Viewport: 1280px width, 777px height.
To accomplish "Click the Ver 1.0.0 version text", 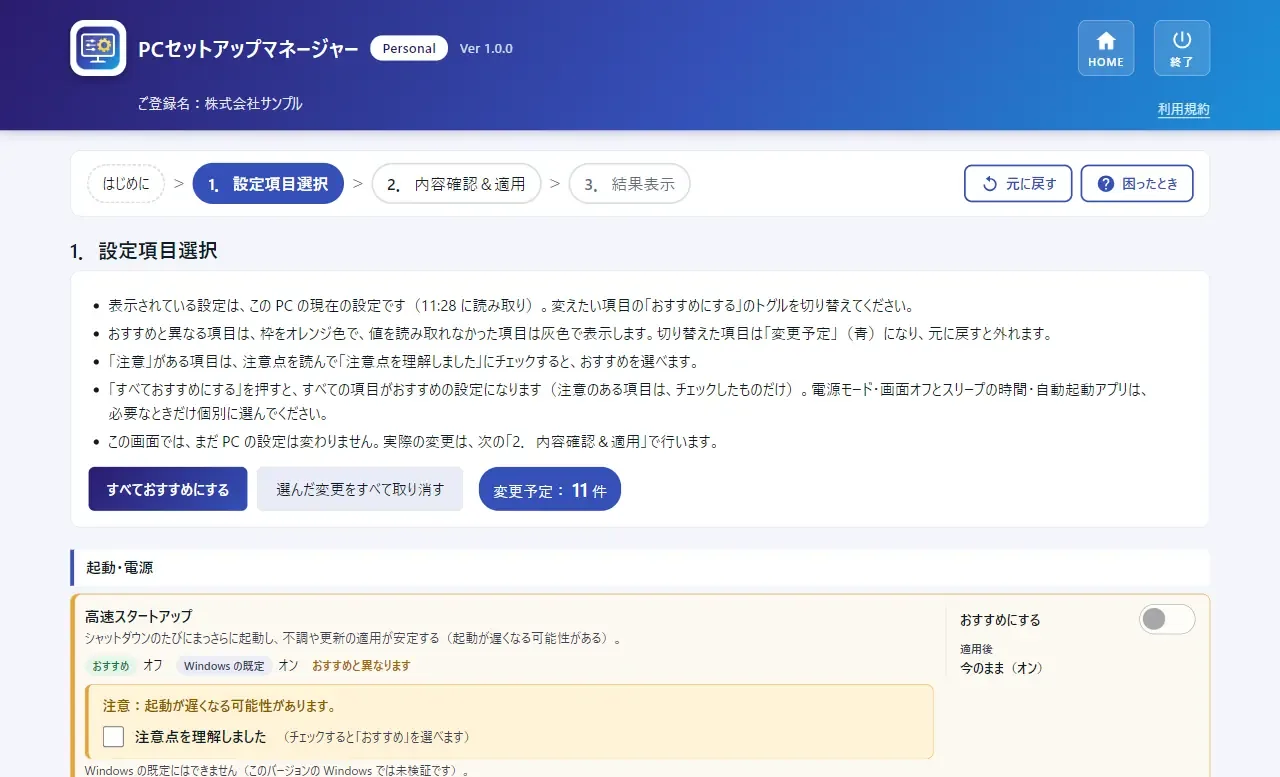I will tap(486, 48).
